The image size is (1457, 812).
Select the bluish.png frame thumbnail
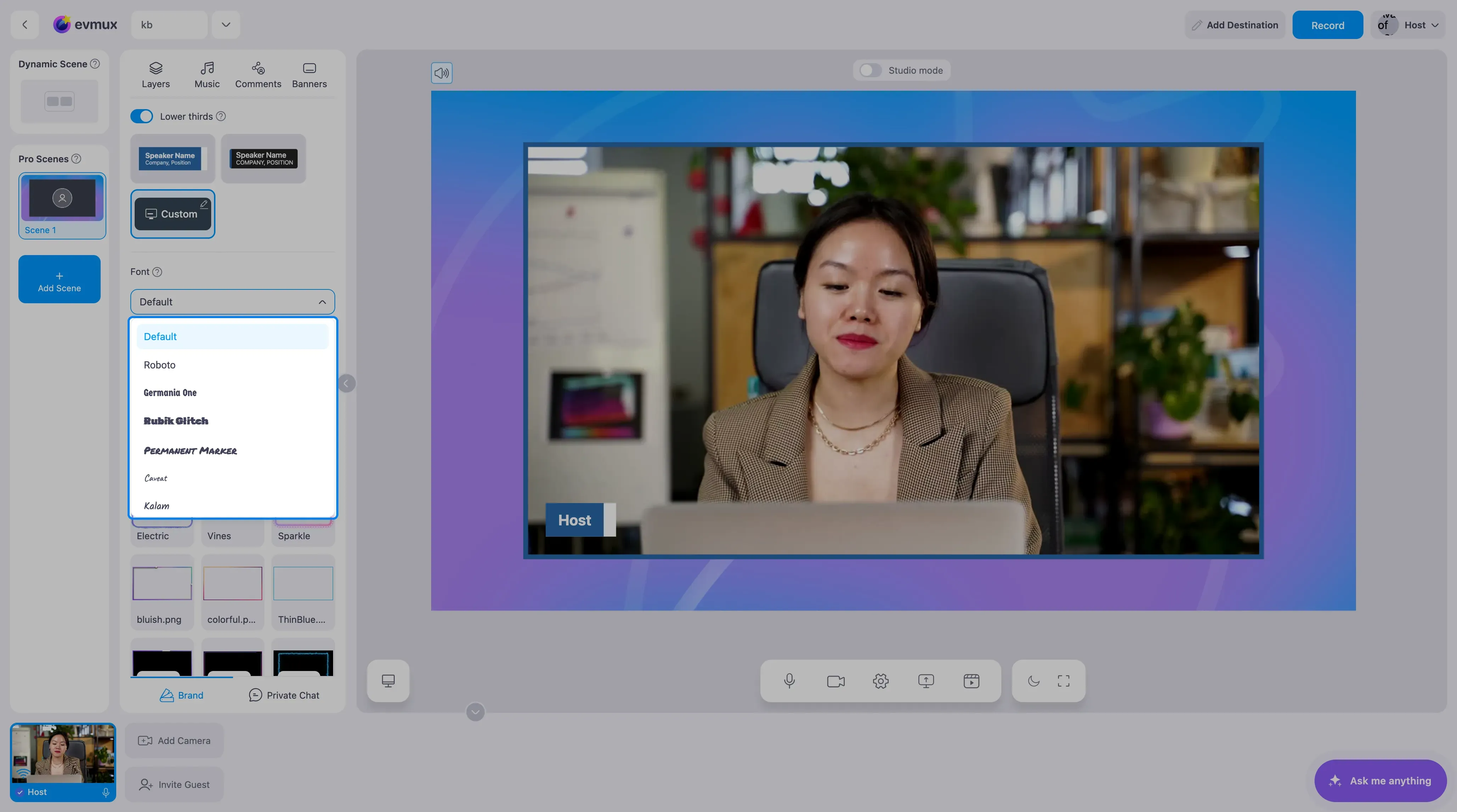click(x=162, y=592)
